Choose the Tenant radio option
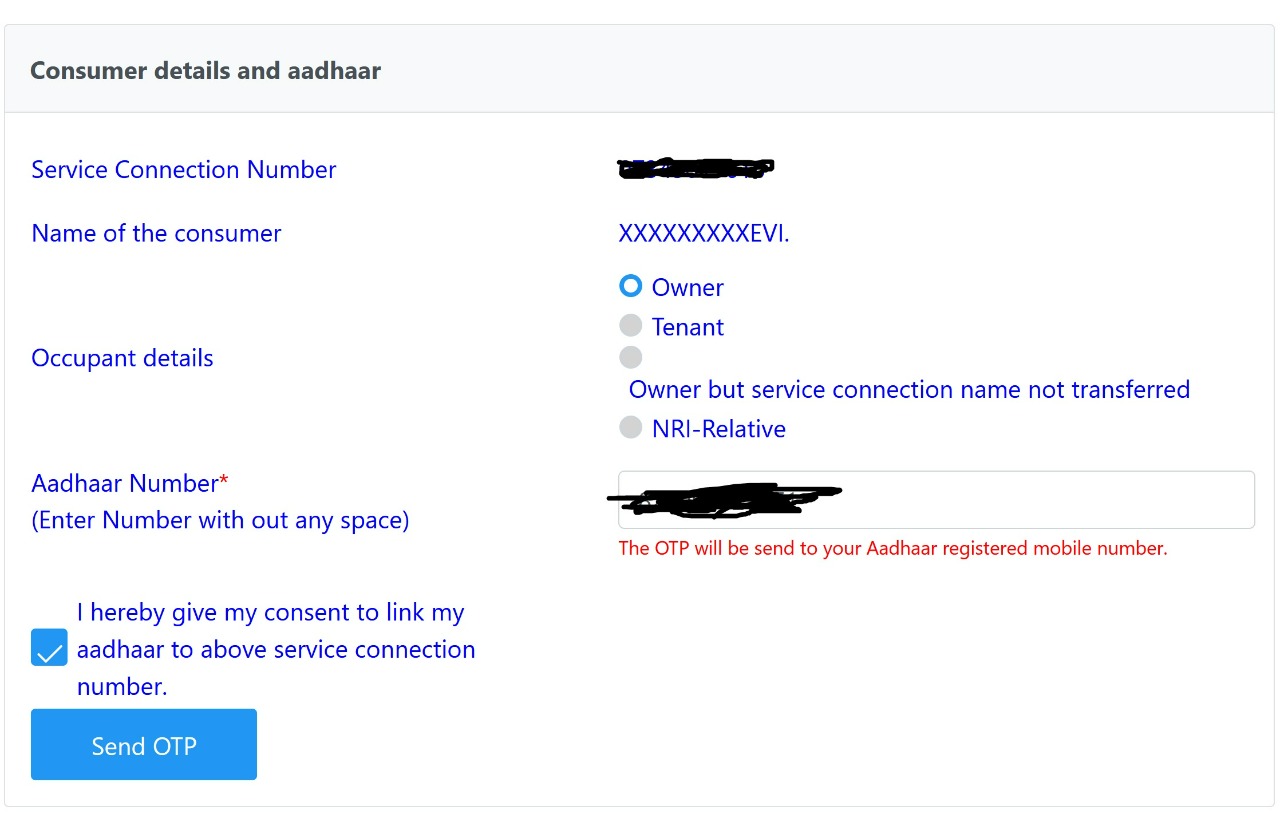Viewport: 1280px width, 814px height. 630,325
